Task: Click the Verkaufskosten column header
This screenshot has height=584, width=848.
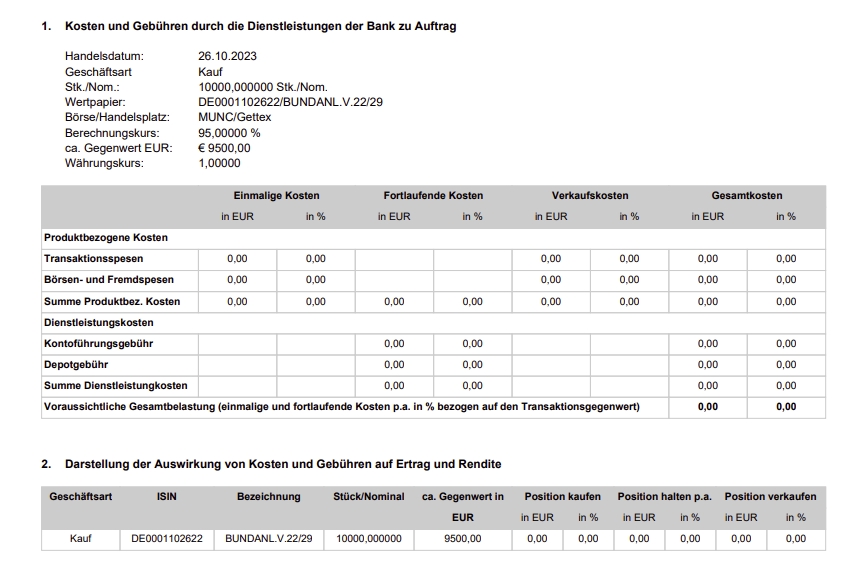Action: (x=590, y=196)
